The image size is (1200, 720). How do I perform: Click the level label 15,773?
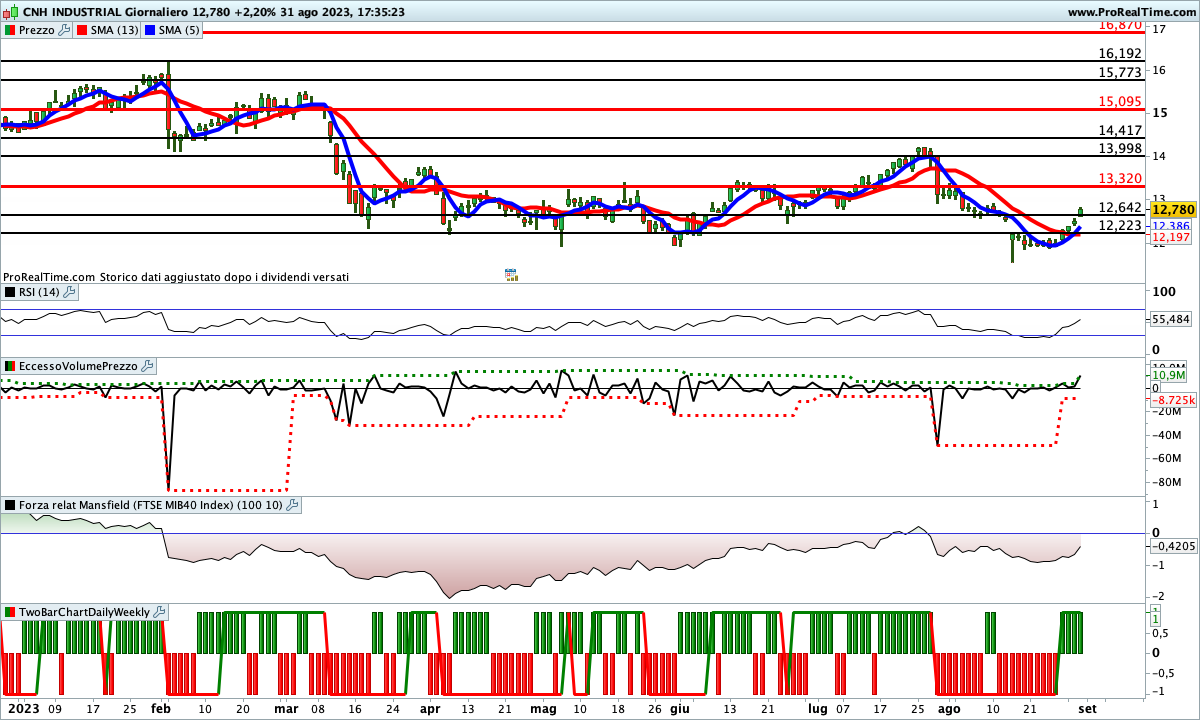pyautogui.click(x=1120, y=72)
